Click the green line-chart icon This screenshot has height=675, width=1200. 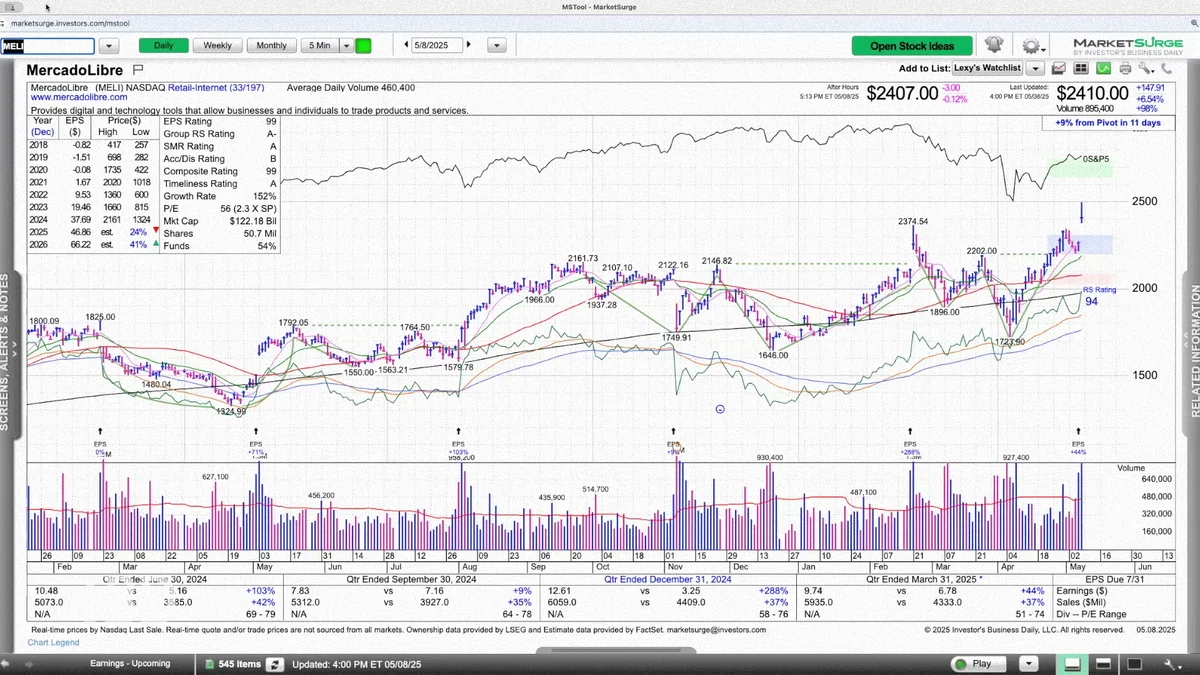coord(1103,68)
